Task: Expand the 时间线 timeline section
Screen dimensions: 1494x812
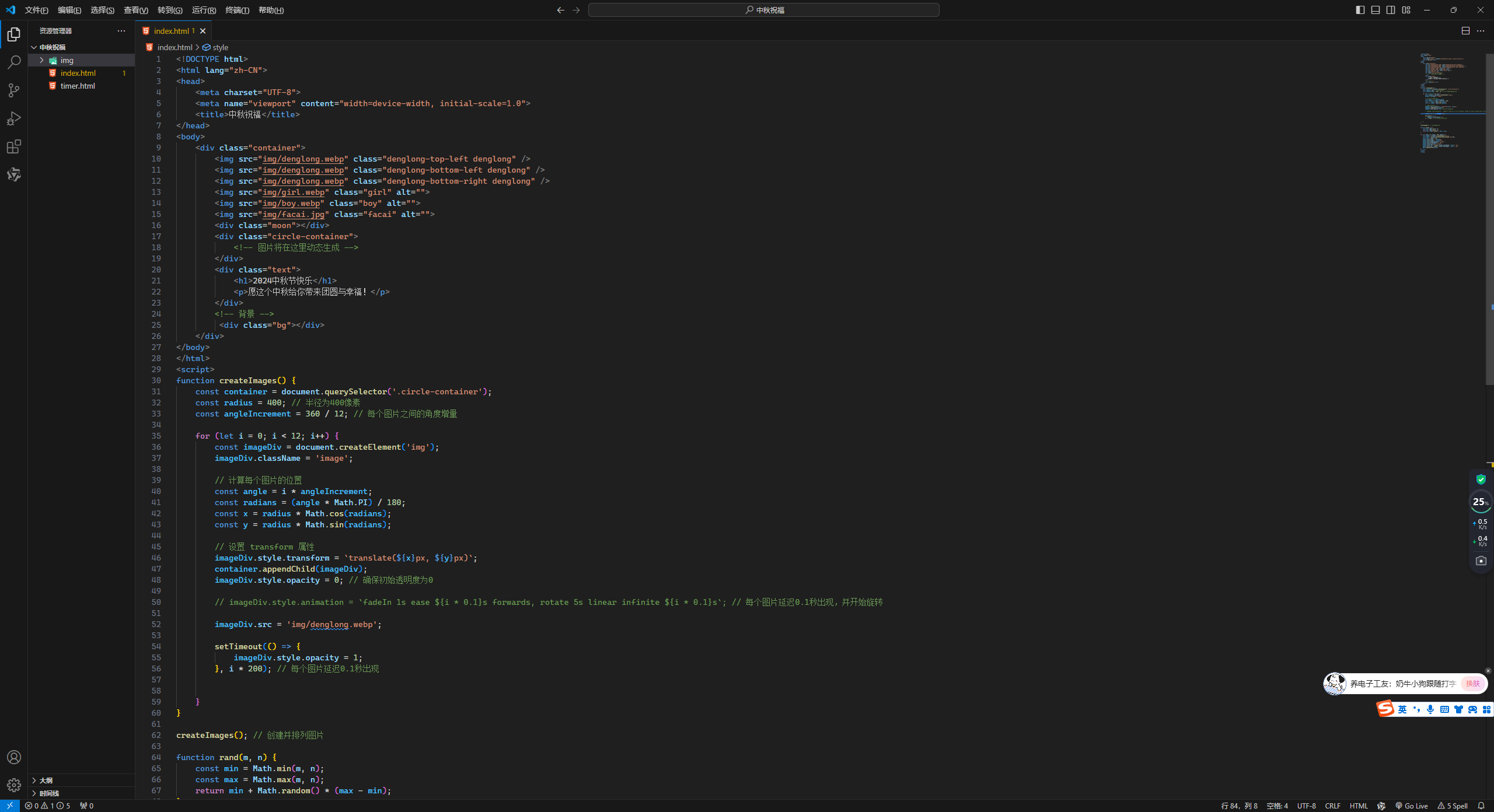Action: click(49, 793)
